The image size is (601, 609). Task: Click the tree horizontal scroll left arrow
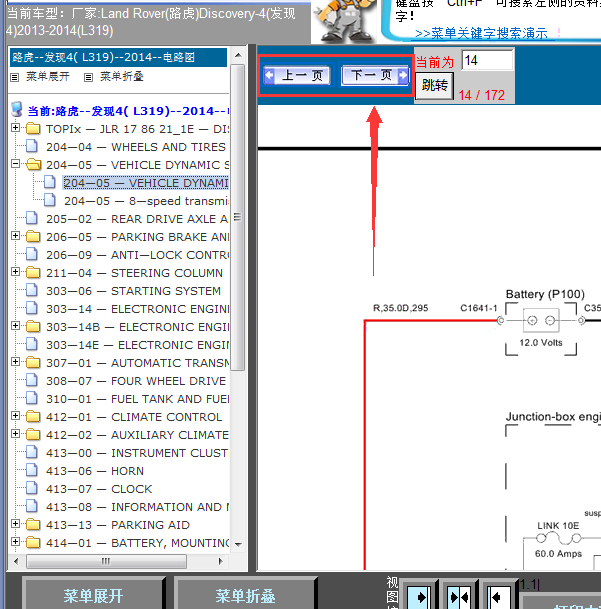point(16,561)
